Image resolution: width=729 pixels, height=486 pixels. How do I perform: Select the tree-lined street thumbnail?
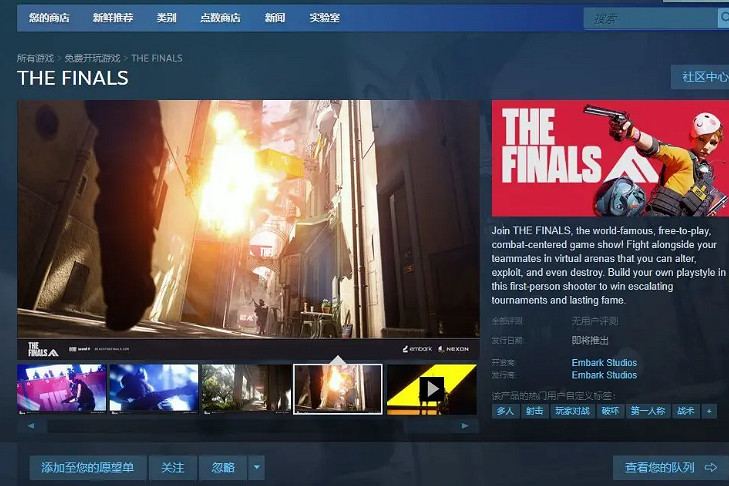[246, 389]
